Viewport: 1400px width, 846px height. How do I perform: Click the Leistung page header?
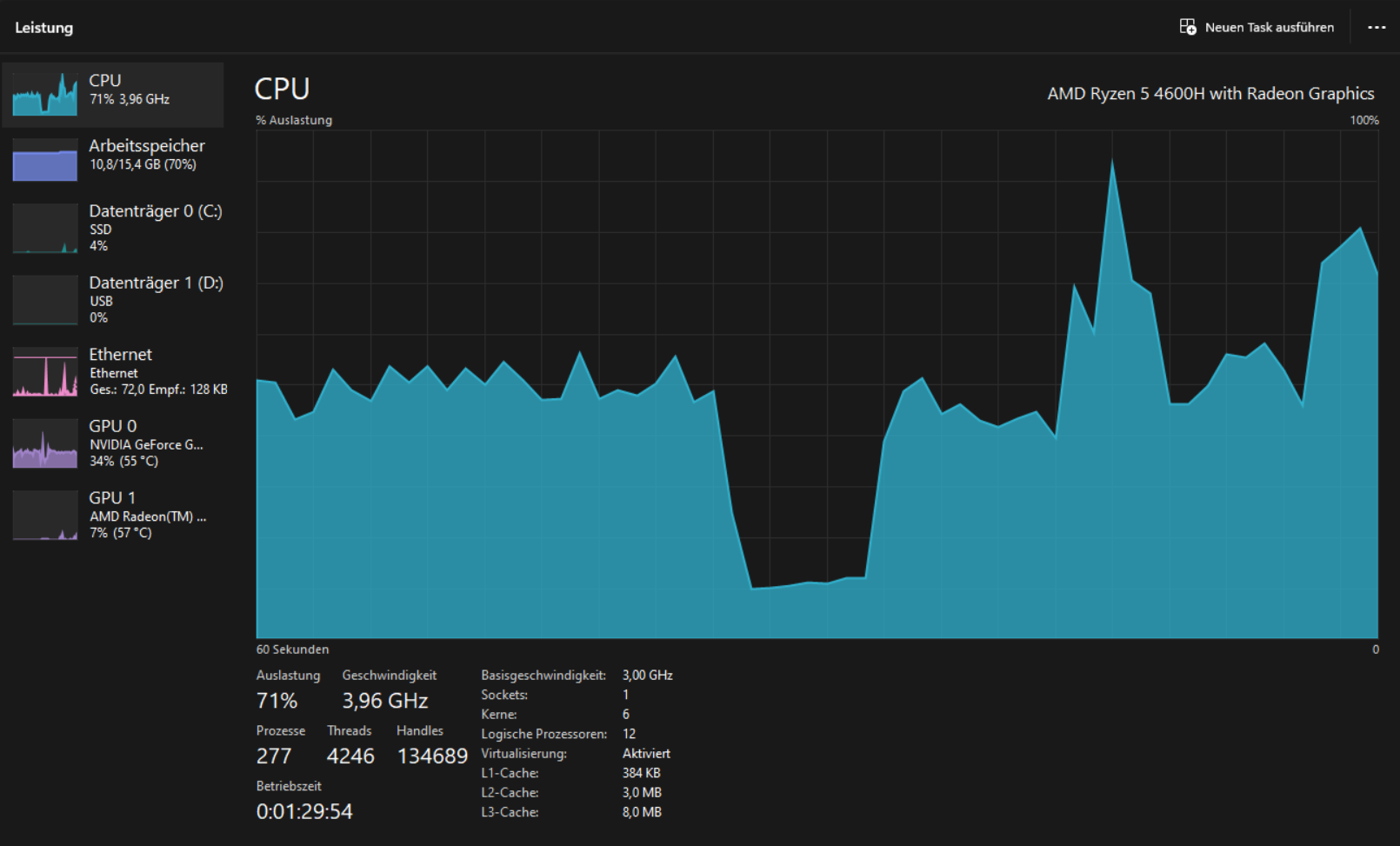click(x=43, y=27)
